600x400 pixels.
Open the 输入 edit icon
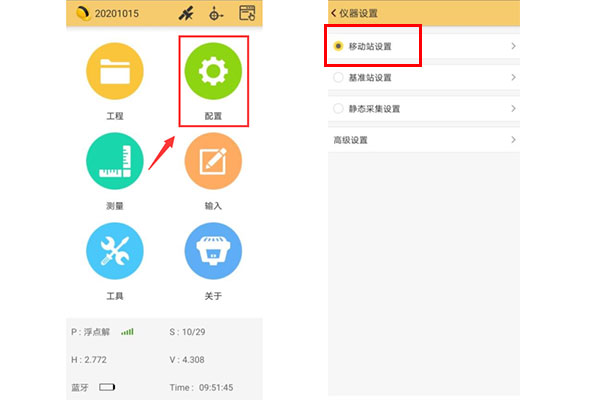(x=213, y=165)
